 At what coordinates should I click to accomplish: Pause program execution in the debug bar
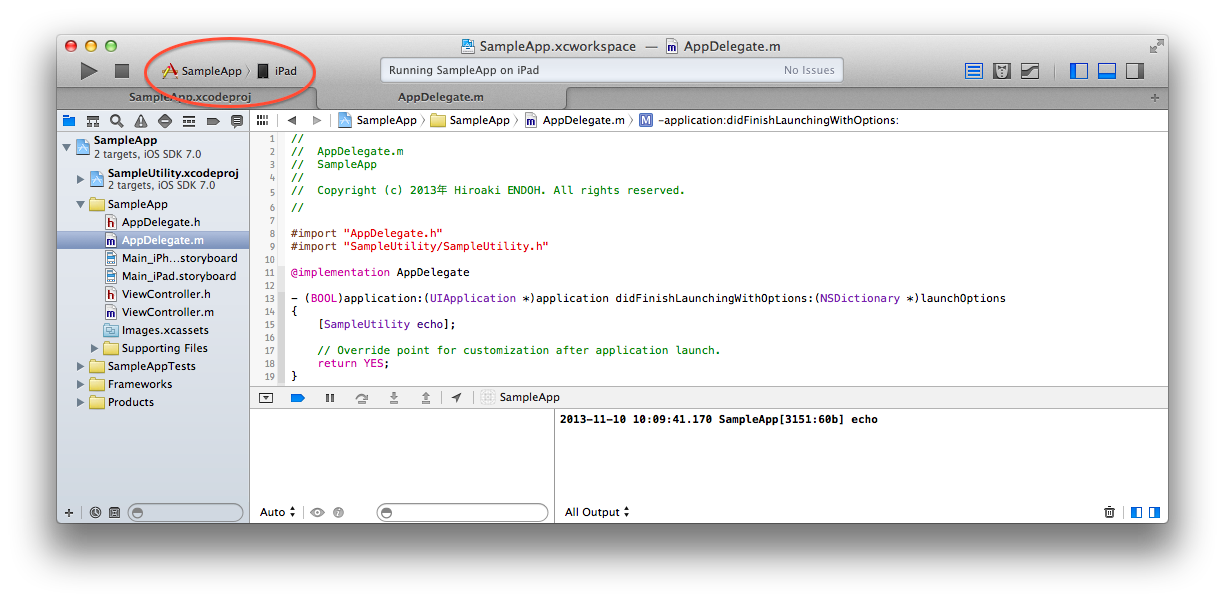point(330,398)
